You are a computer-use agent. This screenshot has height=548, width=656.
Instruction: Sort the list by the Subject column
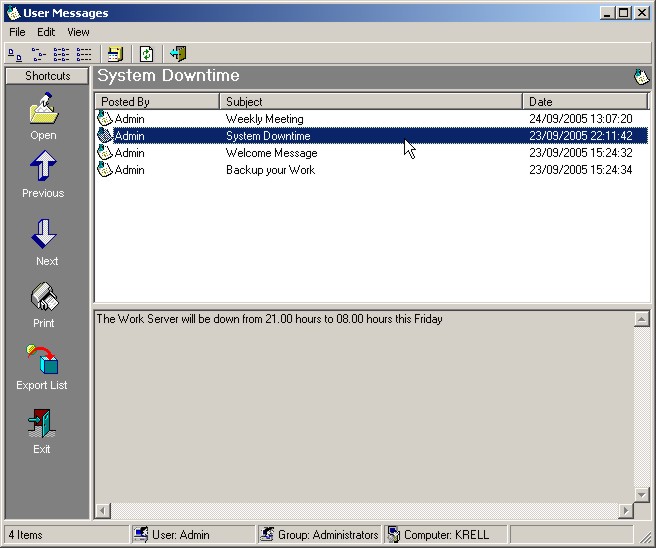[370, 102]
